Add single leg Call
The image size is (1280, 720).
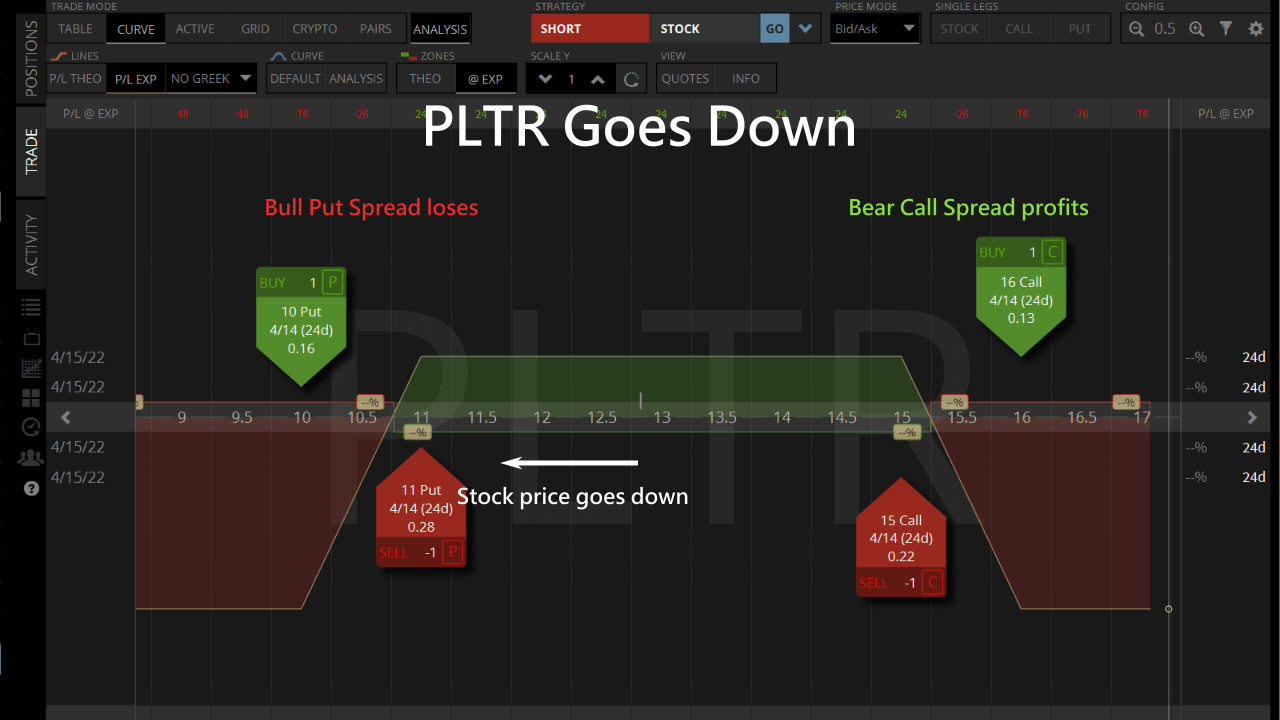[1020, 29]
